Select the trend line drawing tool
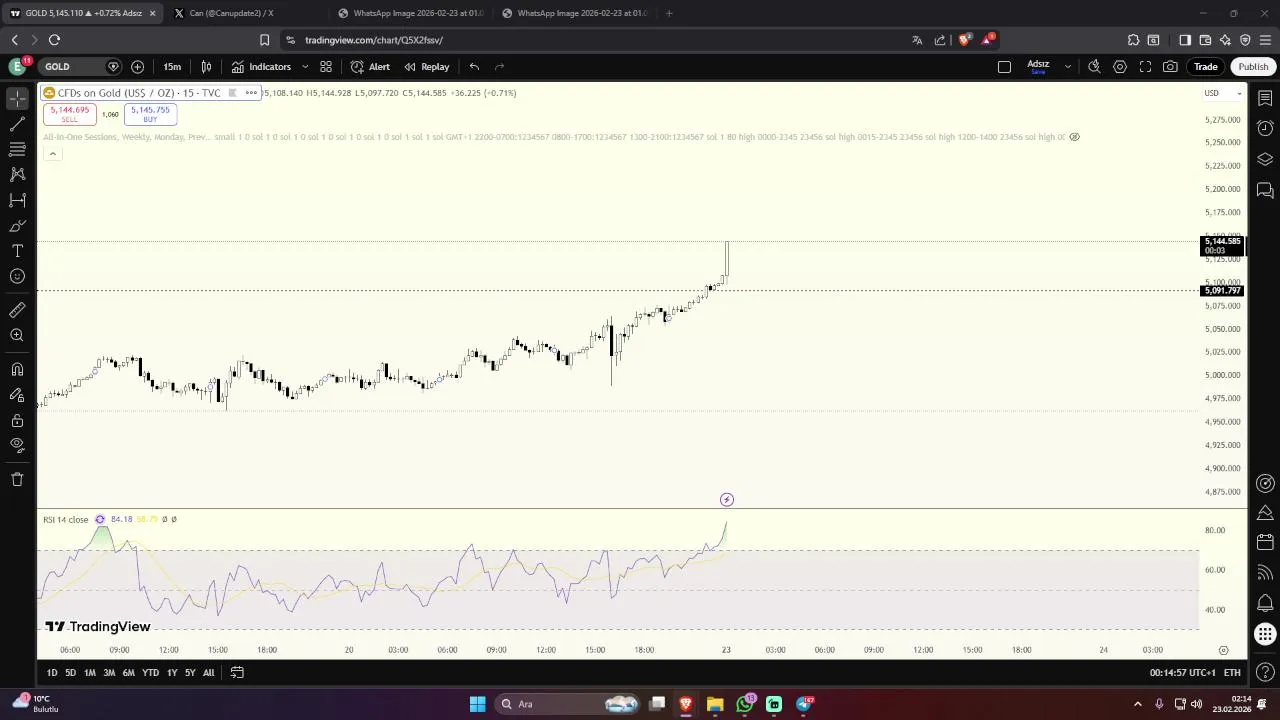The width and height of the screenshot is (1280, 720). coord(17,124)
